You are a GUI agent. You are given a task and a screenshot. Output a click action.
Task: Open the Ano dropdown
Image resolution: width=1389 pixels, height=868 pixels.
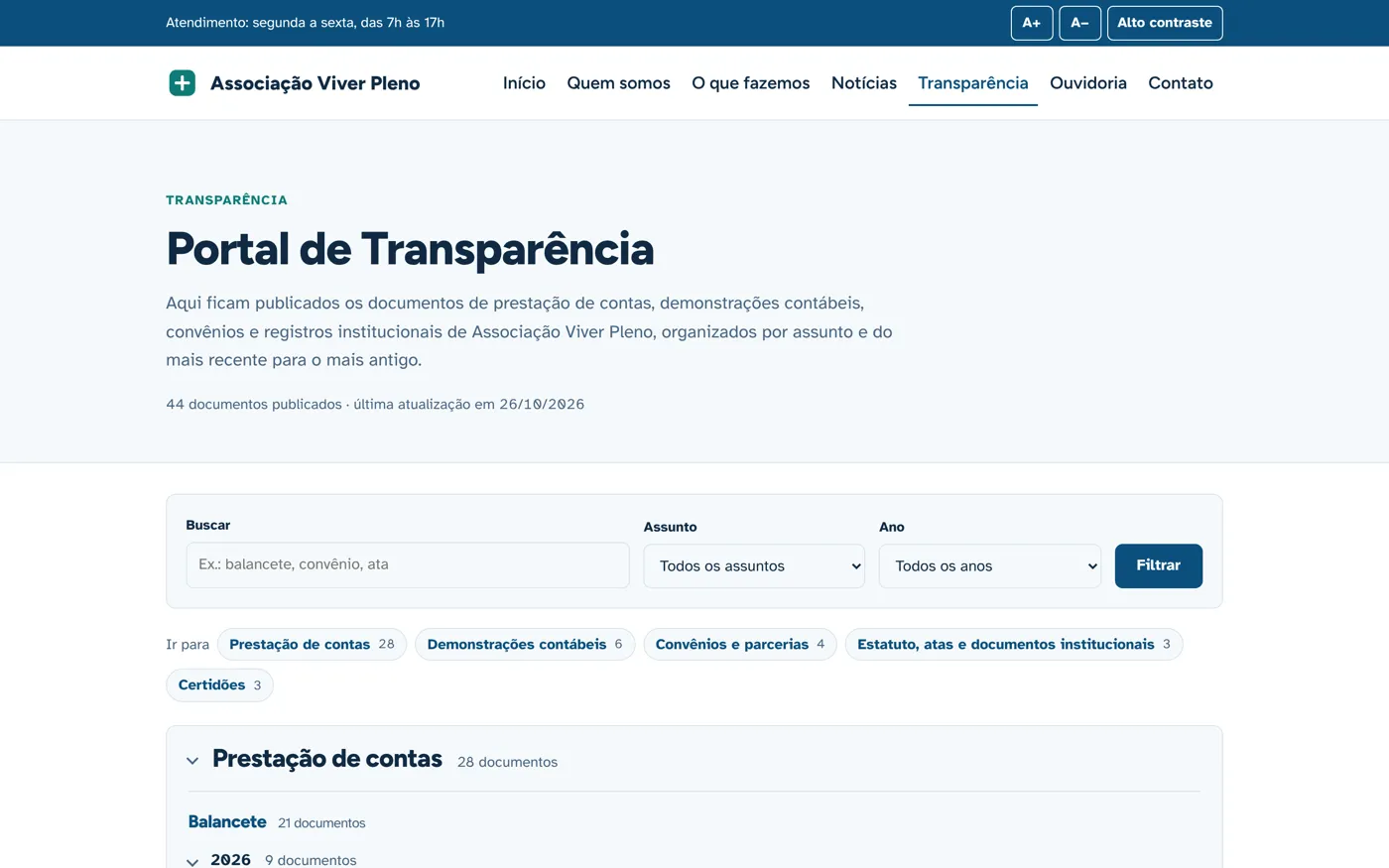point(990,566)
